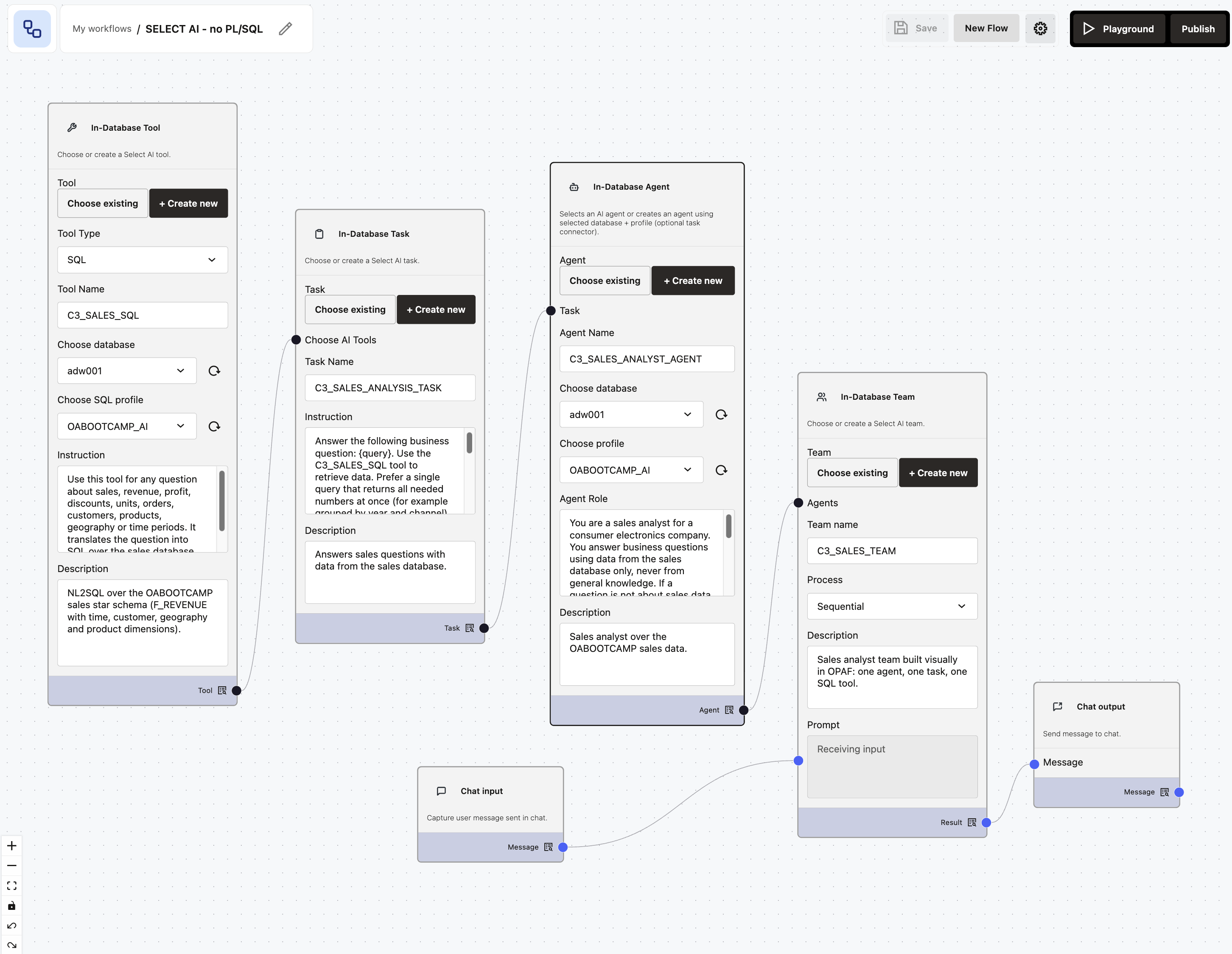Refresh the Tool node SQL profile list
1232x954 pixels.
tap(214, 426)
